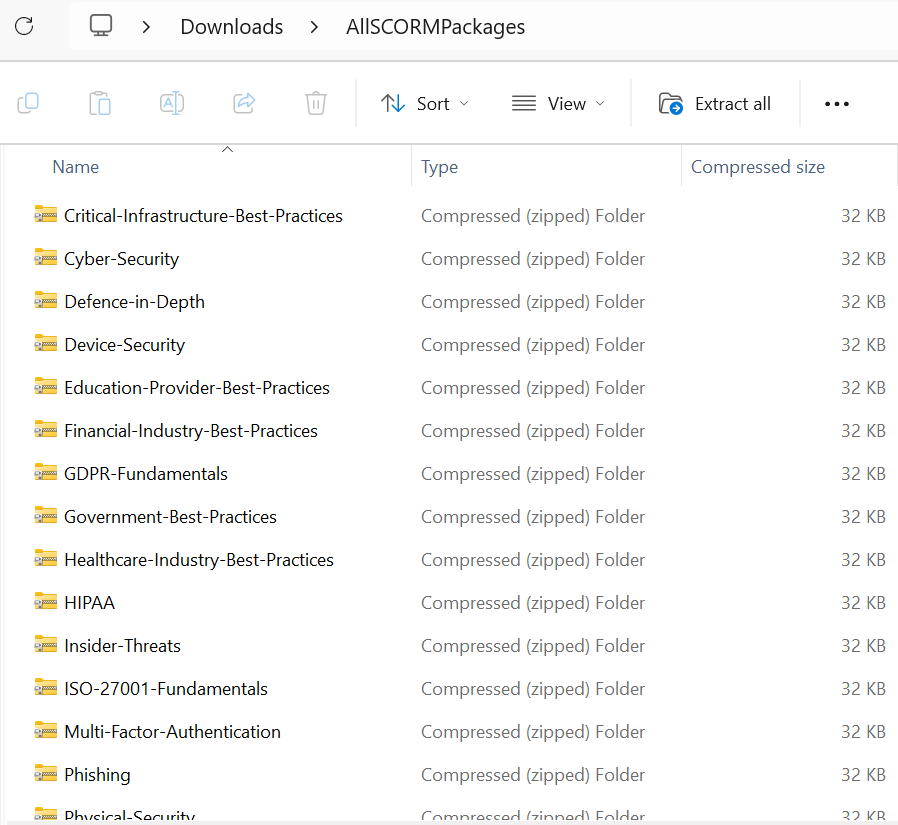Click the 32 KB size of GDPR-Fundamentals

863,473
